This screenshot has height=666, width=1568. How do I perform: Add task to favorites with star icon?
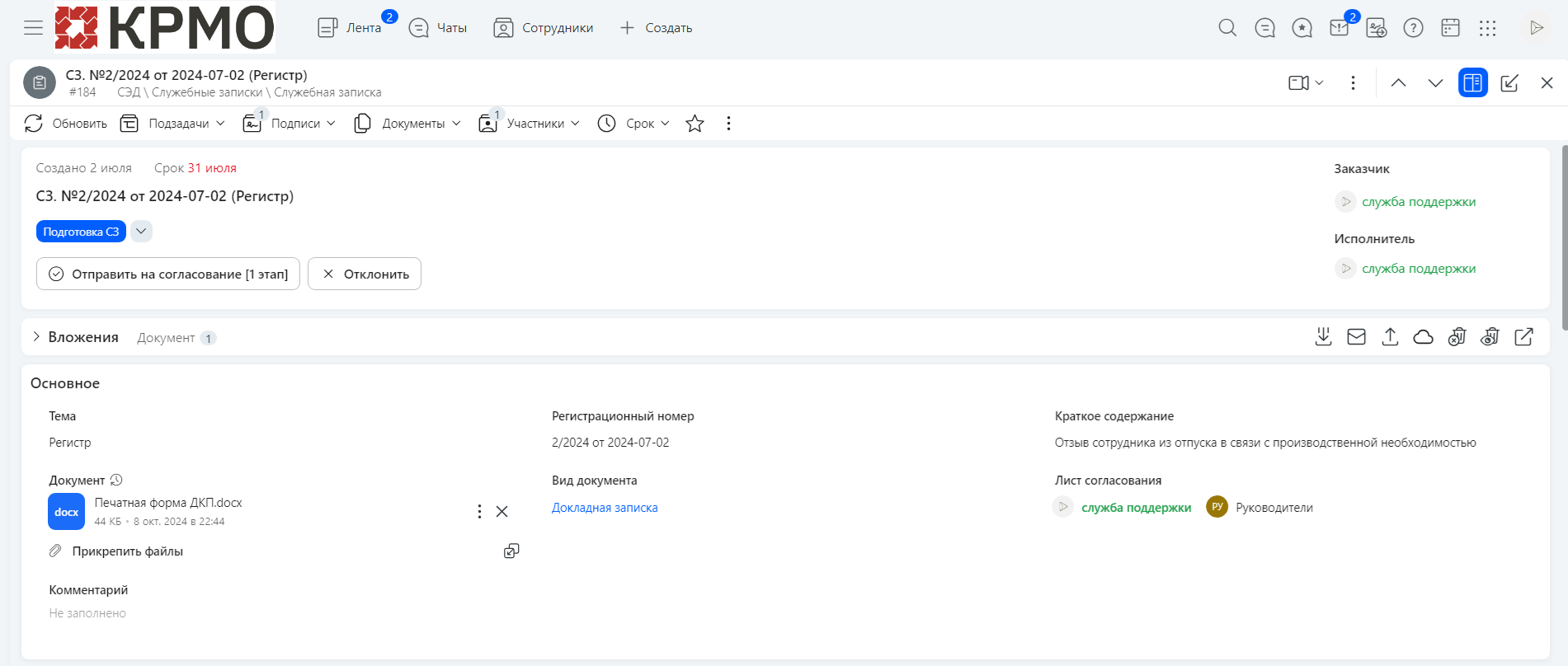695,124
